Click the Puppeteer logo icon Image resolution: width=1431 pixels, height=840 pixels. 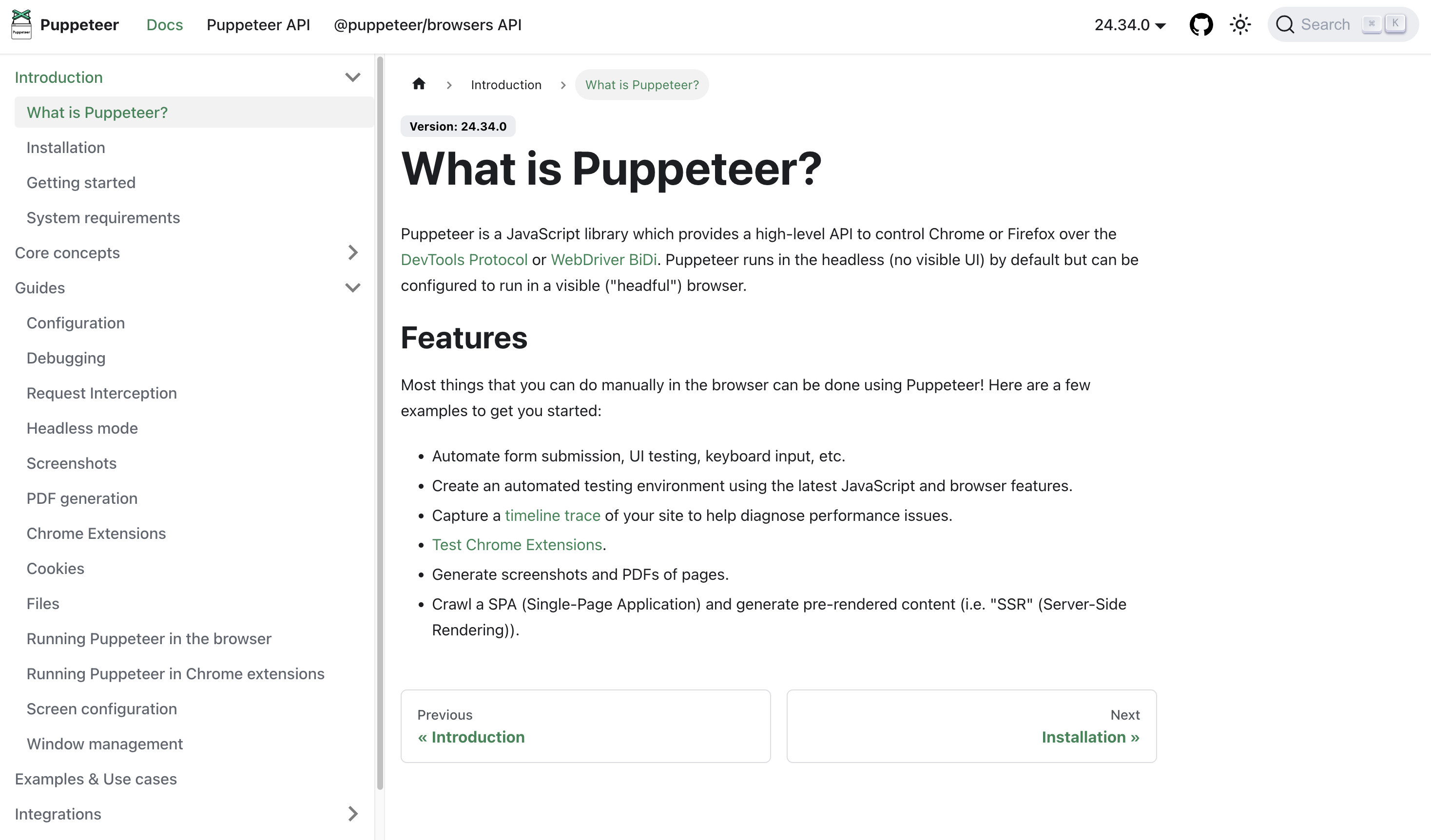click(20, 24)
